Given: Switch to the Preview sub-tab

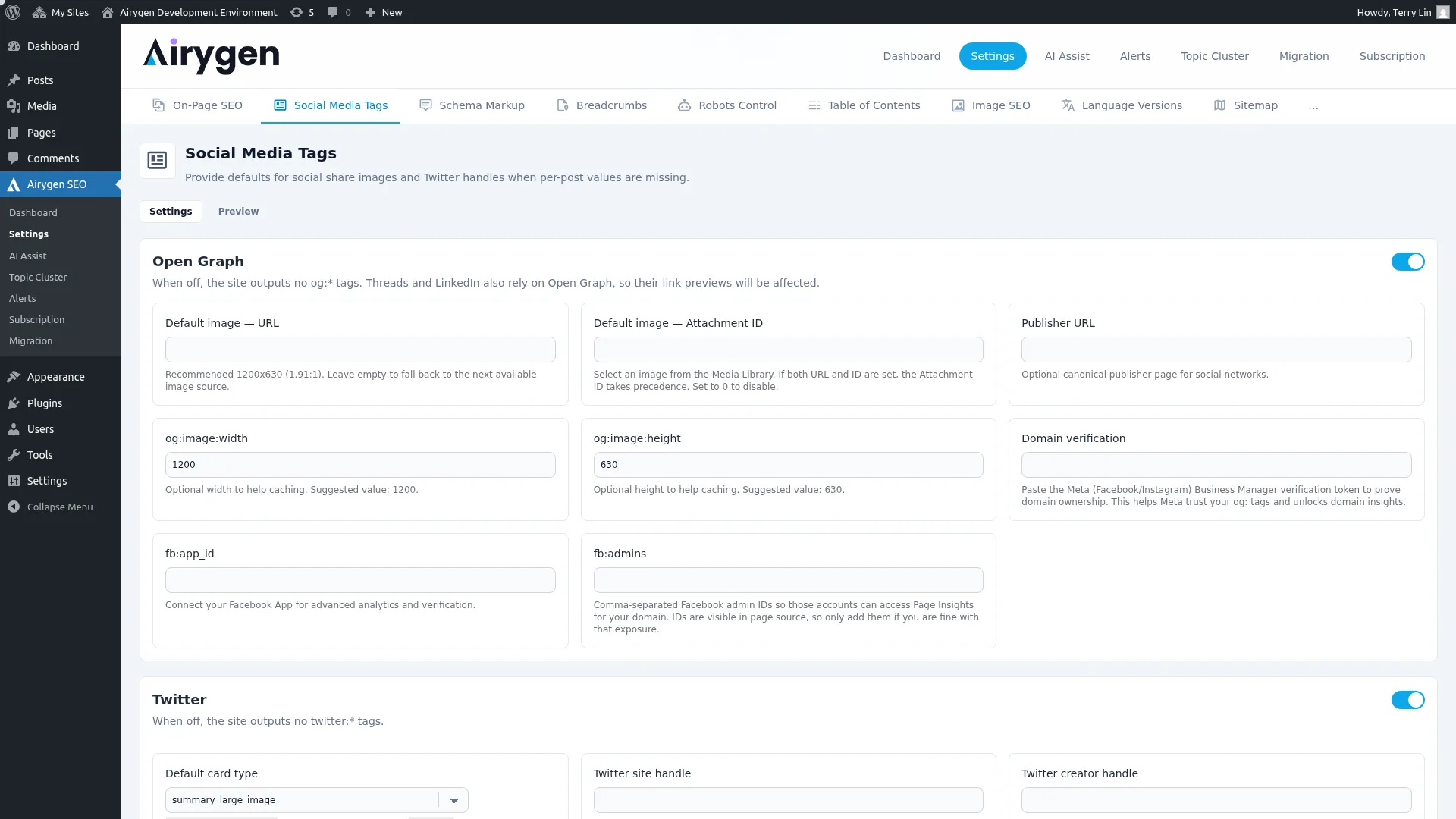Looking at the screenshot, I should click(238, 212).
